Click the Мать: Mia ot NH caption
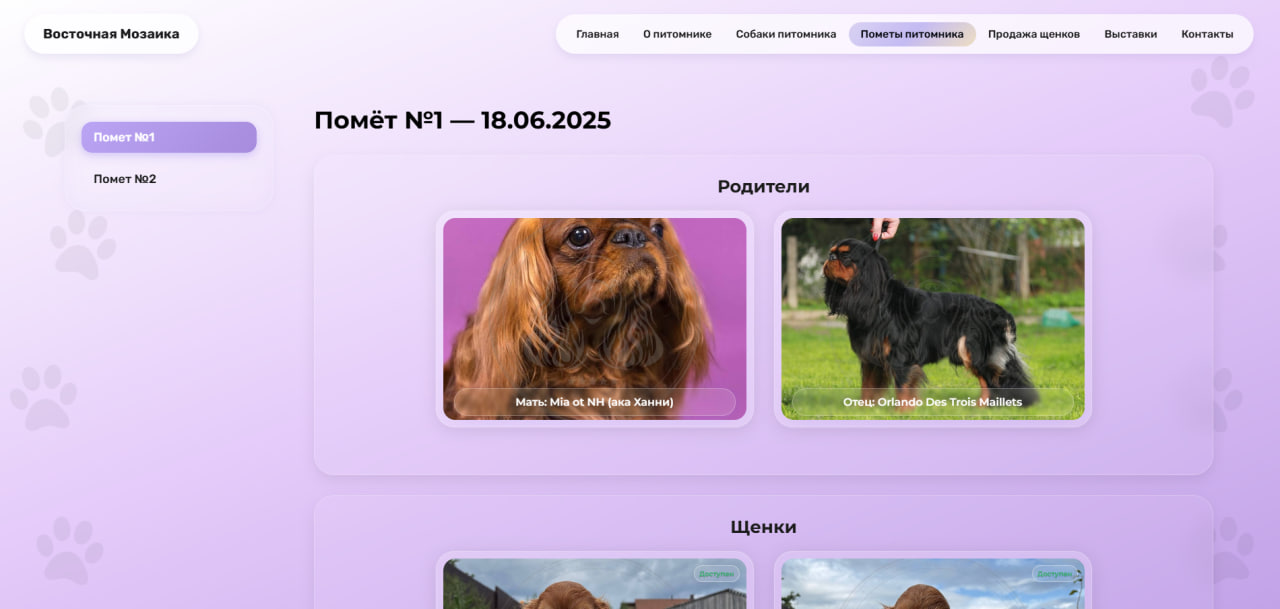Viewport: 1280px width, 609px height. (594, 402)
